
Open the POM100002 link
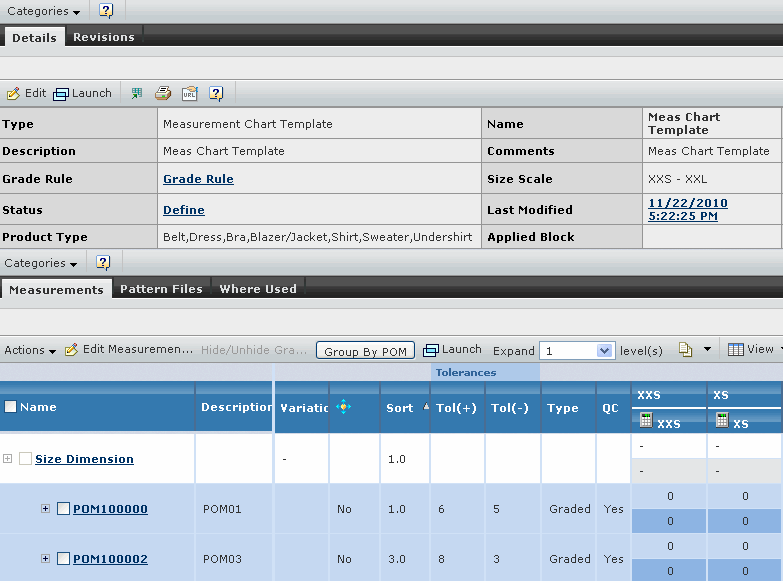(x=110, y=559)
